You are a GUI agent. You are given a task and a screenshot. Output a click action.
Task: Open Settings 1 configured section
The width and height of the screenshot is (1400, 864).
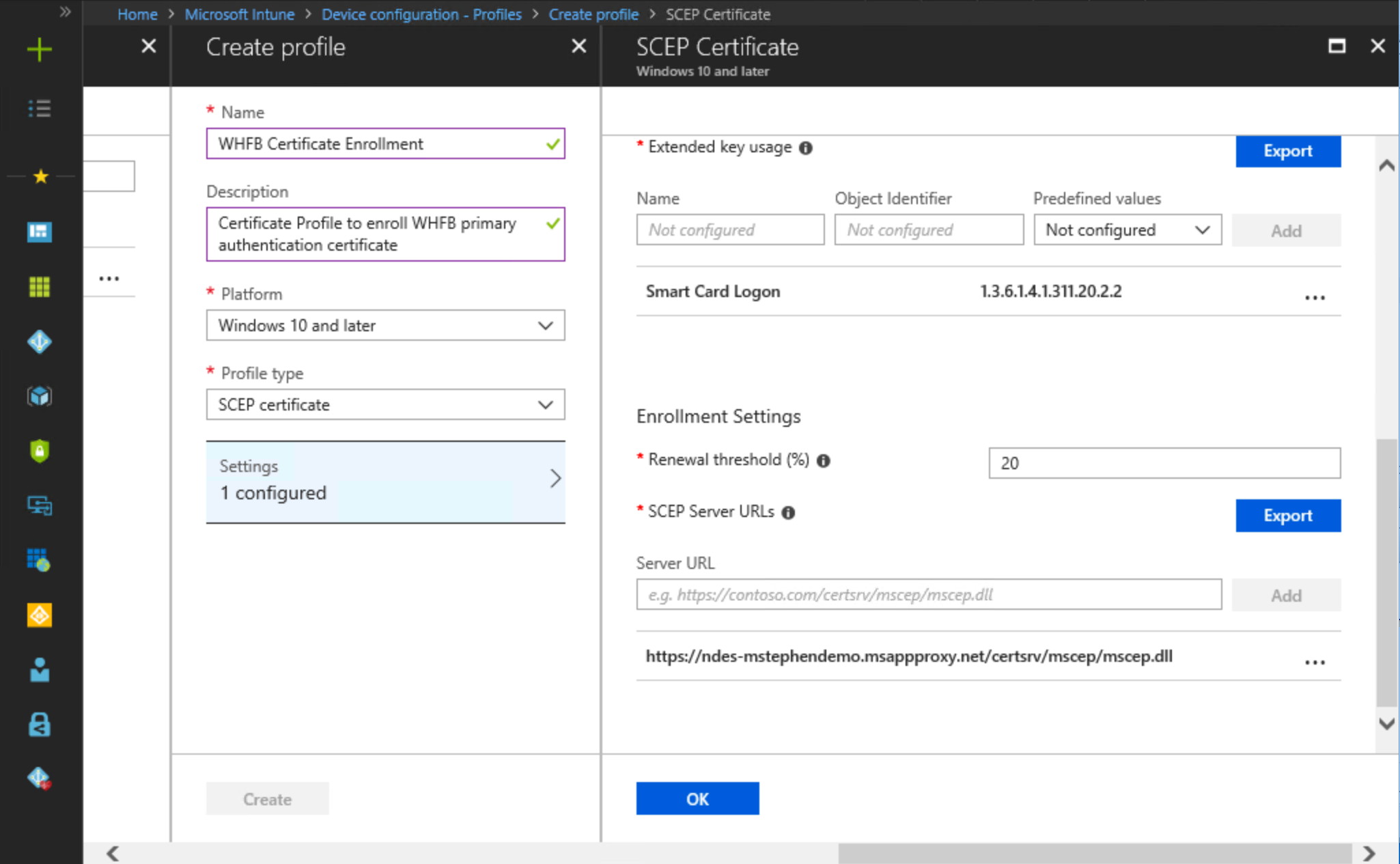(x=385, y=481)
